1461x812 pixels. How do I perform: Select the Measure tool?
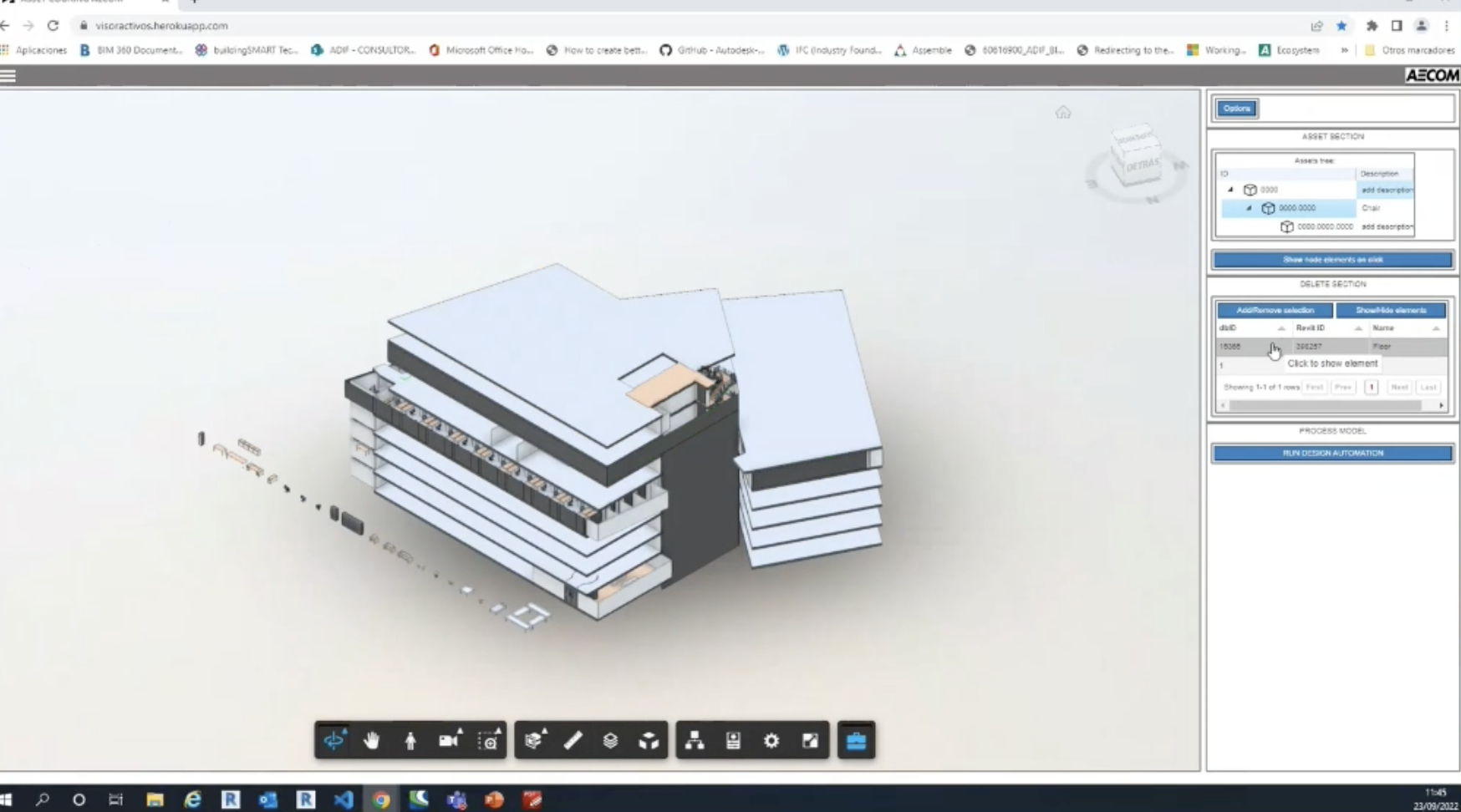pyautogui.click(x=573, y=739)
